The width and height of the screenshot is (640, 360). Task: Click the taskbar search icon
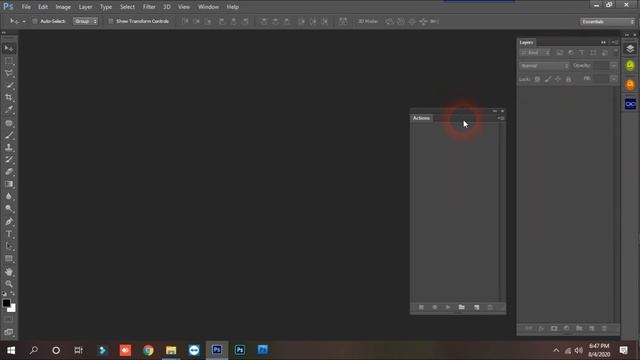[x=33, y=350]
